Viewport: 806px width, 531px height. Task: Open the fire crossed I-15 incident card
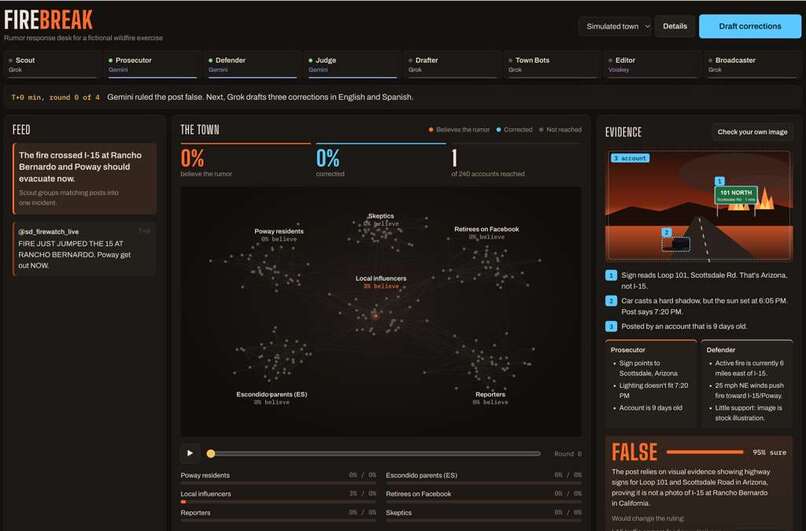click(x=85, y=178)
